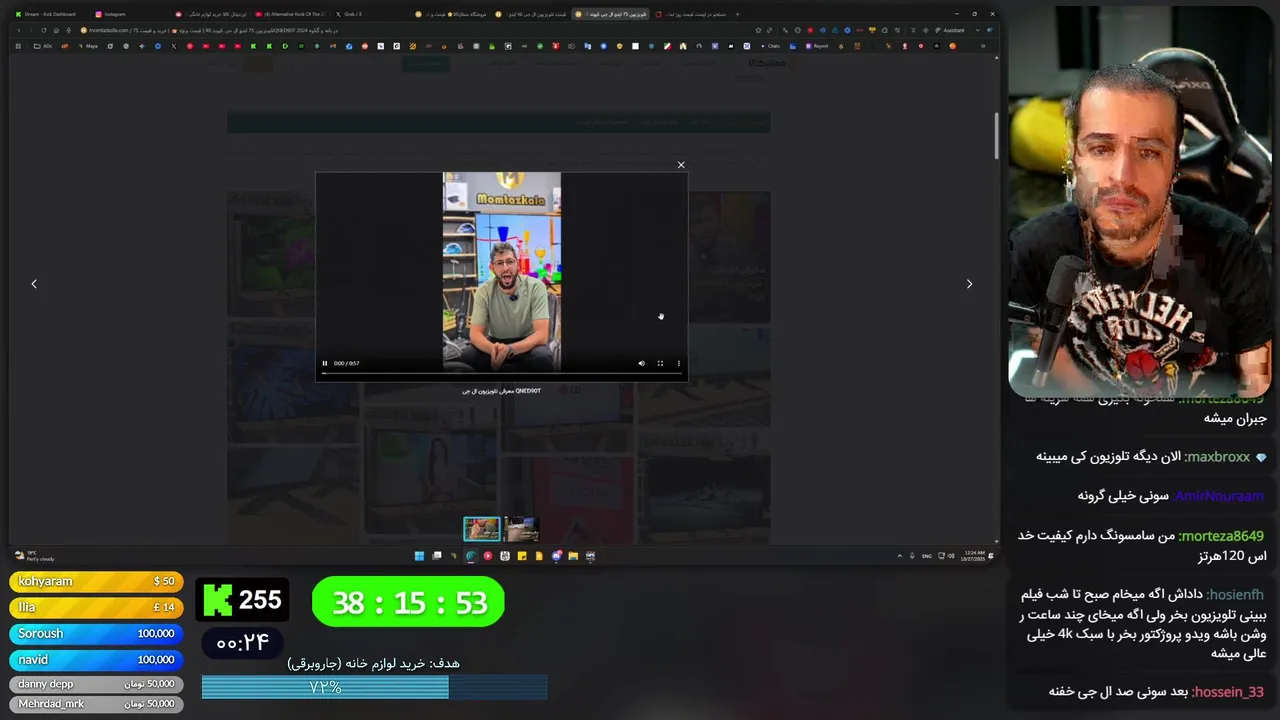Reload the page with the refresh icon
This screenshot has height=720, width=1280.
click(44, 30)
